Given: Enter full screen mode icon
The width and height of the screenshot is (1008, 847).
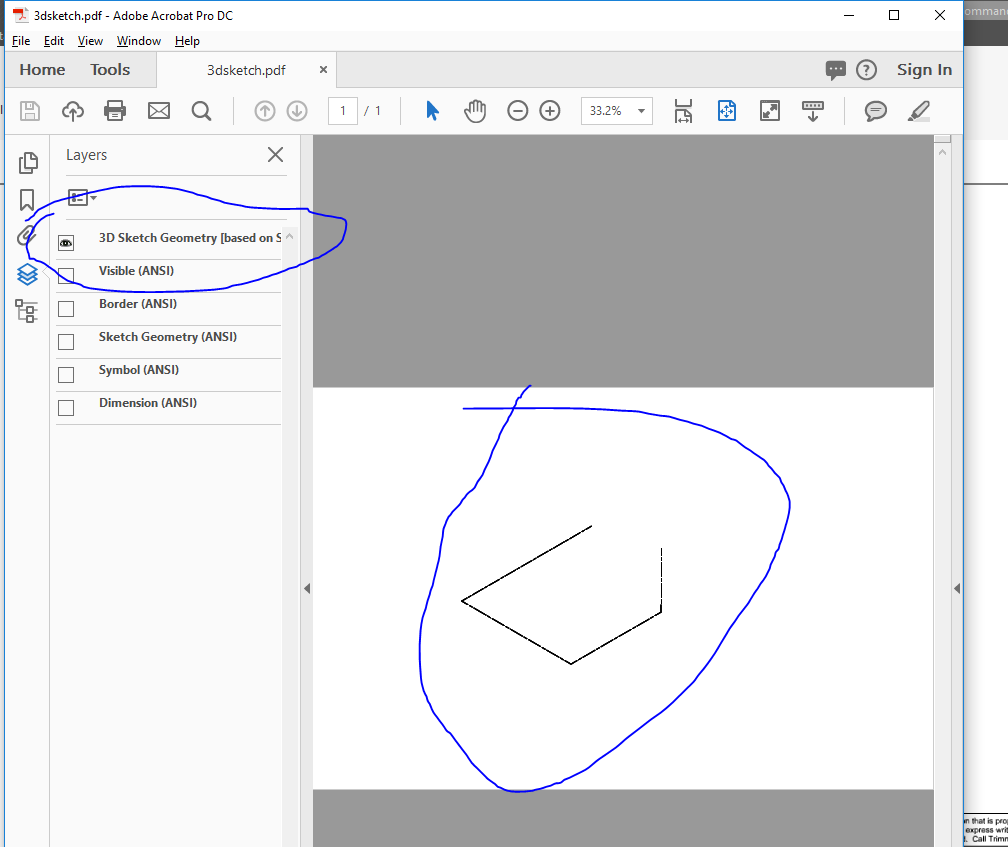Looking at the screenshot, I should 770,111.
